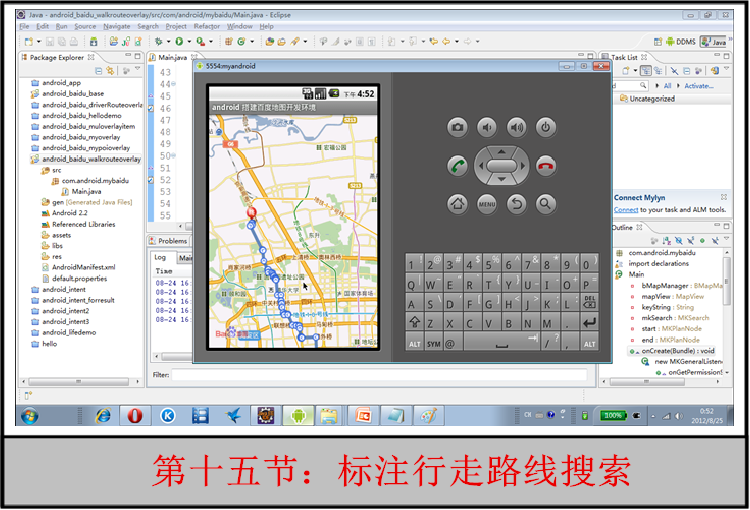The image size is (750, 510).
Task: Toggle Sort in the Outline toolbar
Action: point(666,241)
